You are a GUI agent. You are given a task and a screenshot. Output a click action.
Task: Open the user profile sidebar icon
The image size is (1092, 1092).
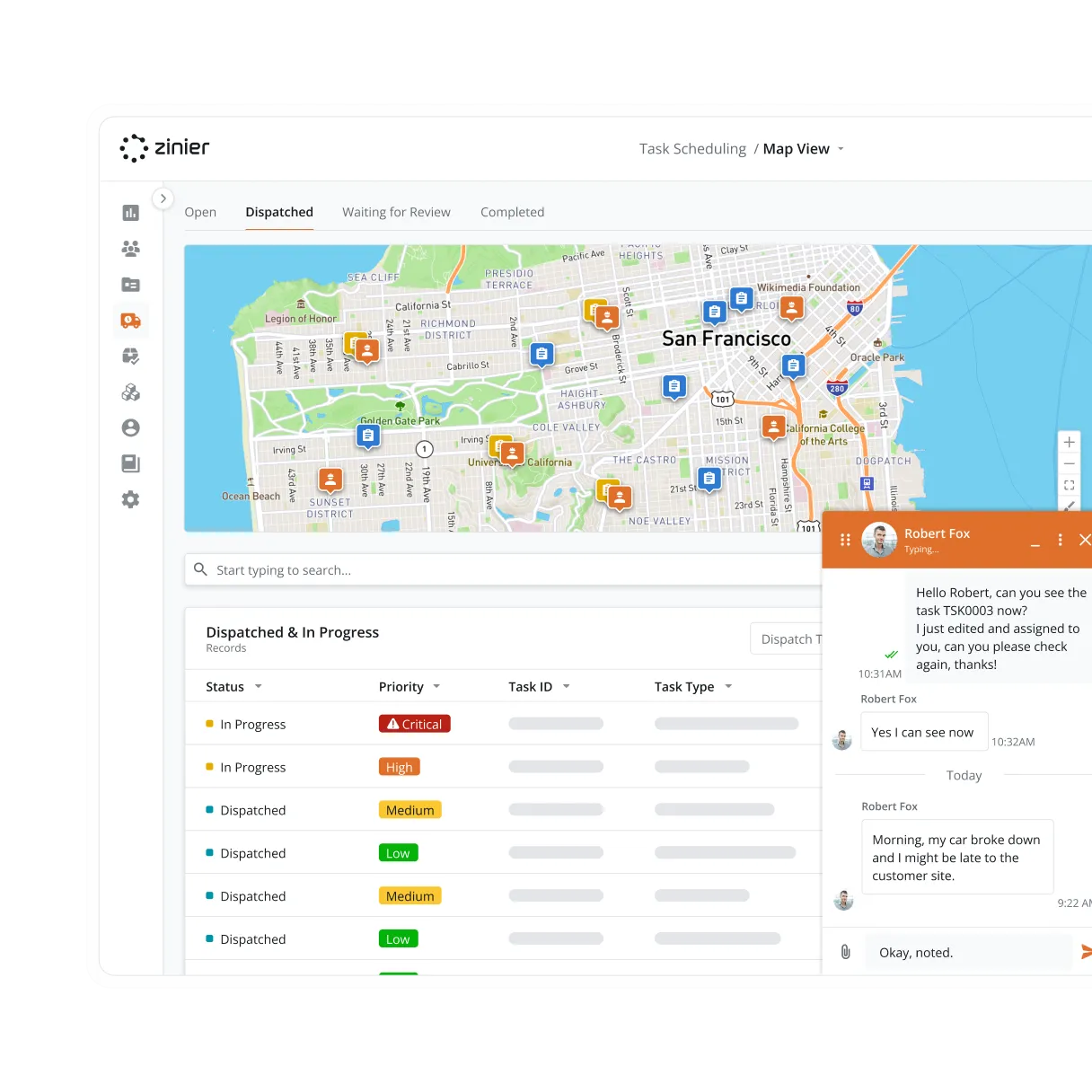[131, 427]
